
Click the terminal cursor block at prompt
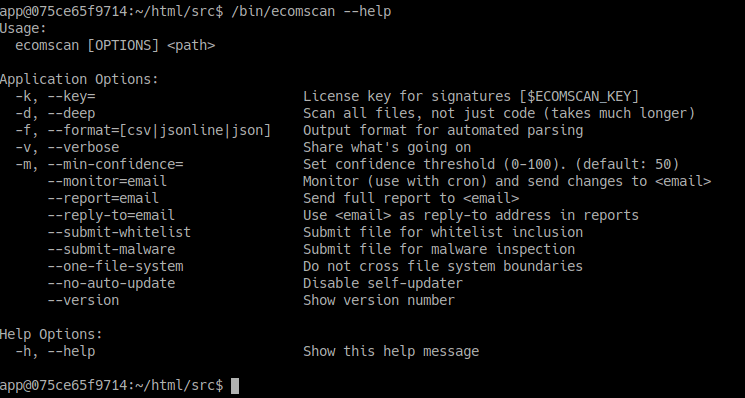tap(235, 386)
